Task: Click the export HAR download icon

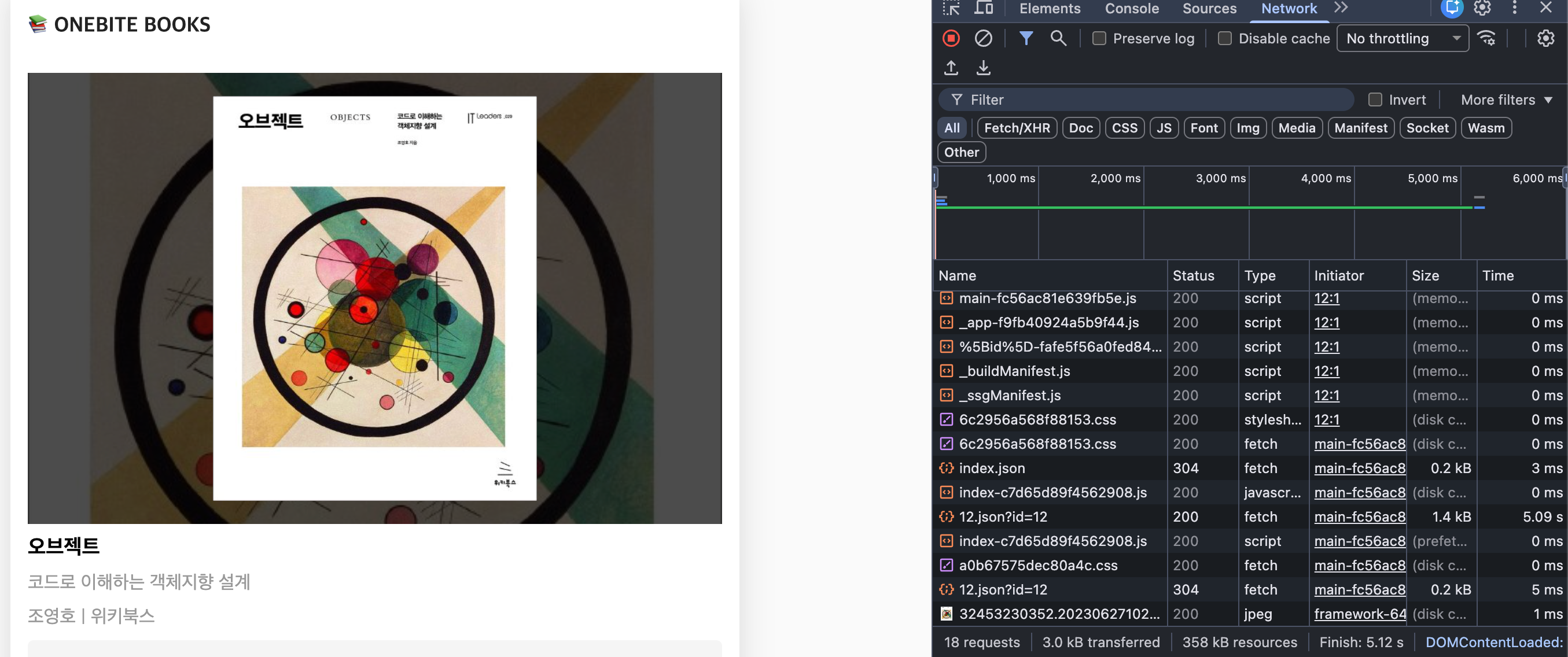Action: pyautogui.click(x=983, y=68)
